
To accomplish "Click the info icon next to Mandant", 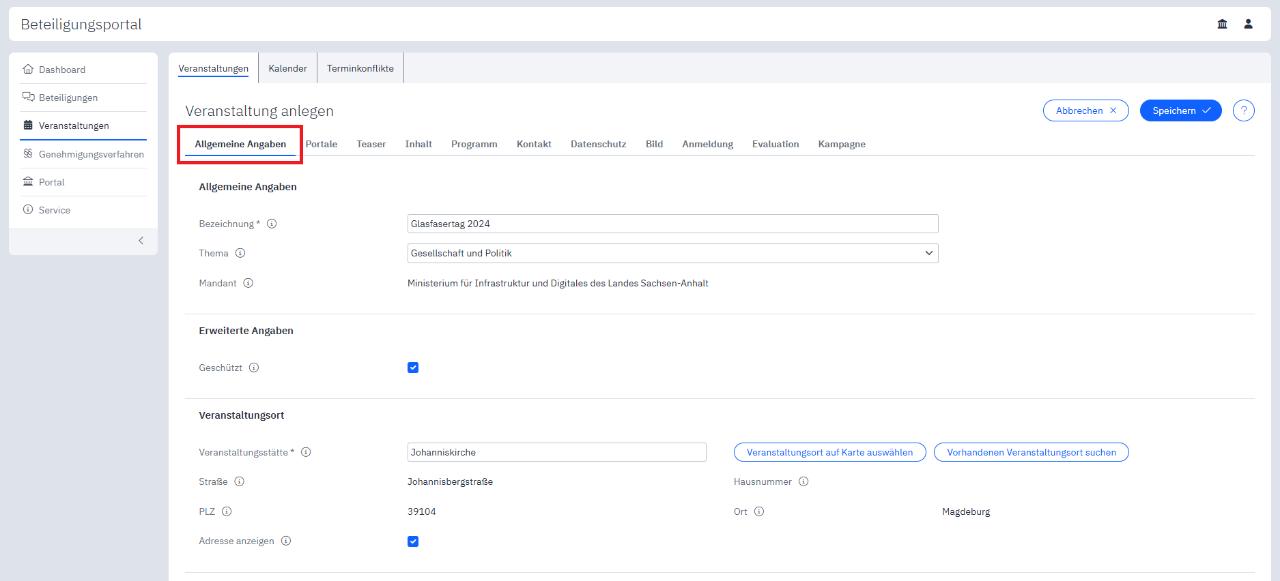I will [248, 283].
